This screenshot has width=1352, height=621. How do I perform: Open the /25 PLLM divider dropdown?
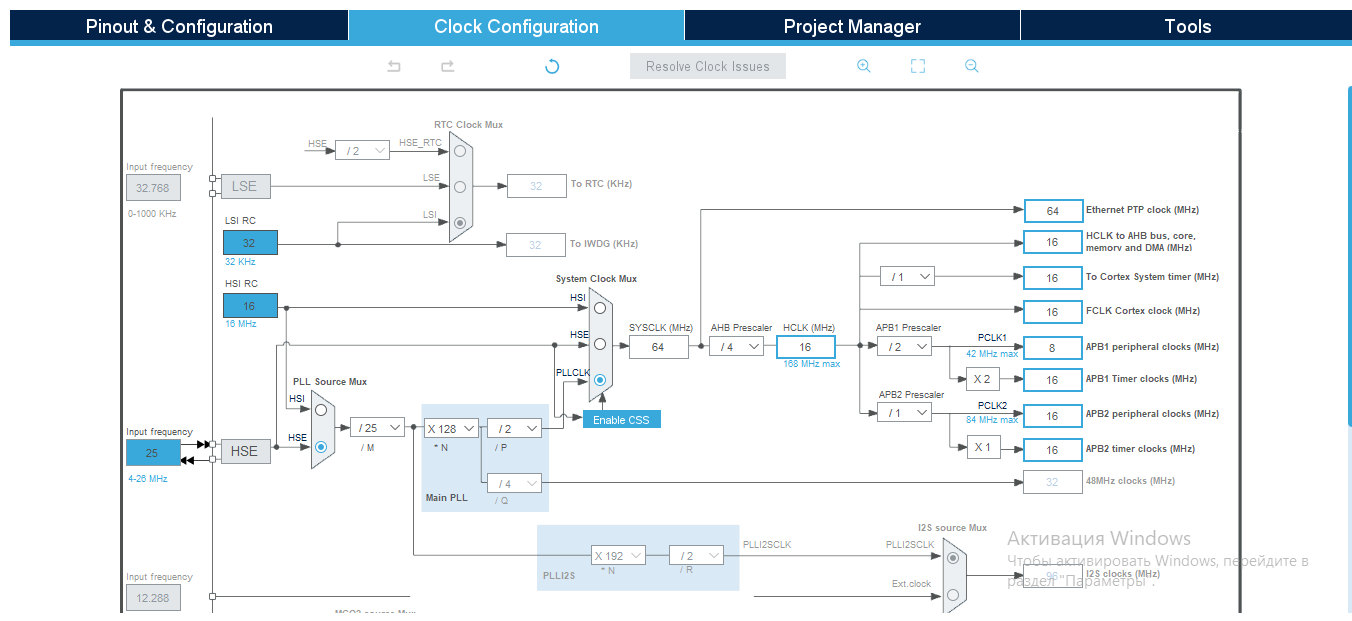377,427
